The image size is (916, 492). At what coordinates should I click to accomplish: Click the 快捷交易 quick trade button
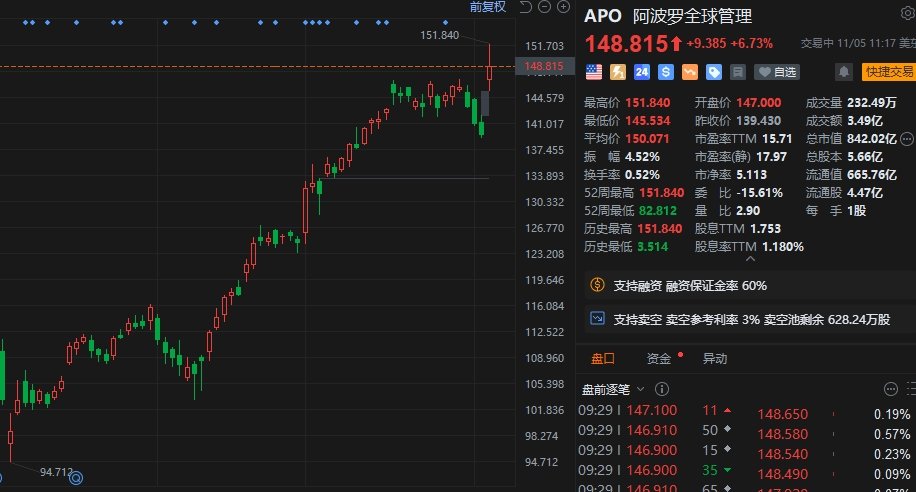point(888,72)
